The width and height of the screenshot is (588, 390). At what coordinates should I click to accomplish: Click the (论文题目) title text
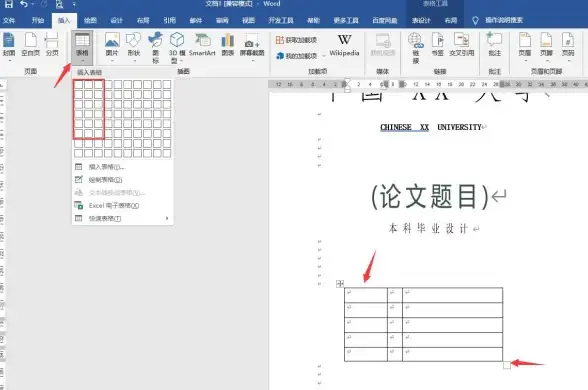pyautogui.click(x=430, y=196)
